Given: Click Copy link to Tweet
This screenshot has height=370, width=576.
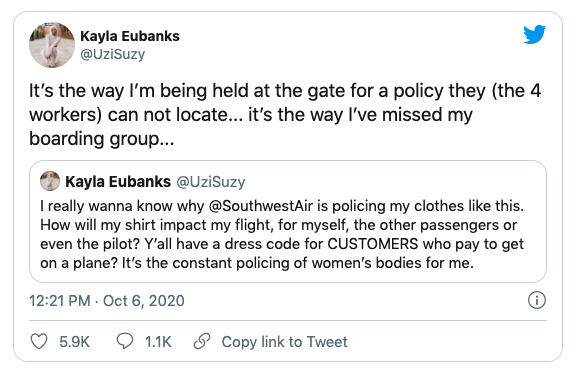Looking at the screenshot, I should 284,342.
